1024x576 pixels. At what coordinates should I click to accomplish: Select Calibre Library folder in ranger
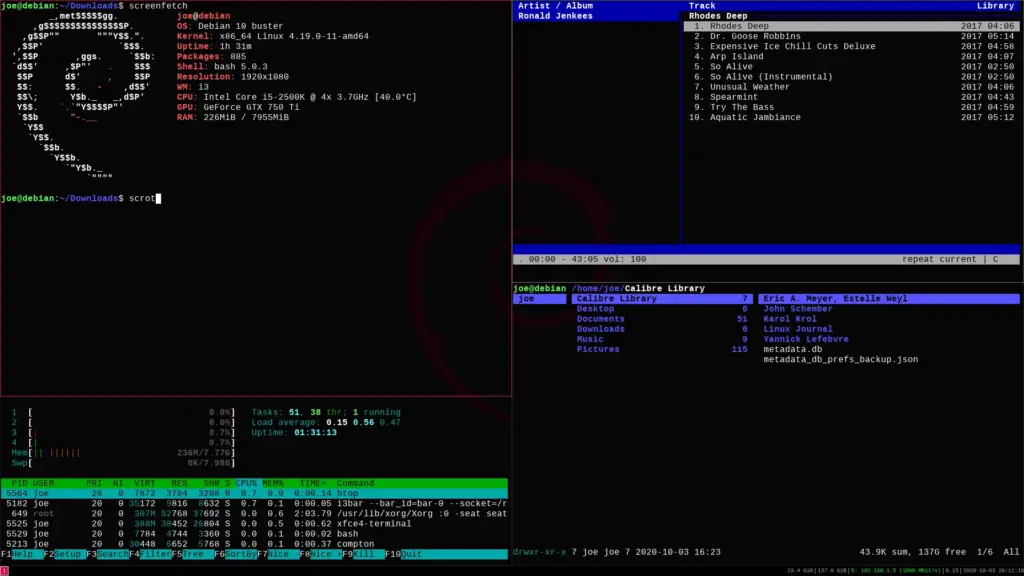pos(662,299)
